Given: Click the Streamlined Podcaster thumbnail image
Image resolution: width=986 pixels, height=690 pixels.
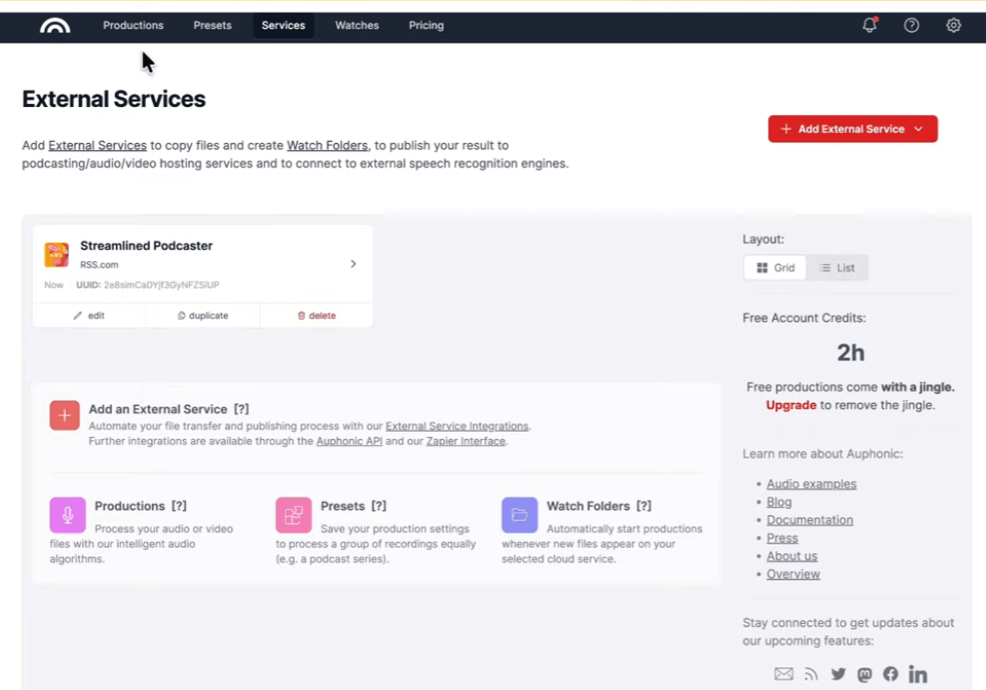Looking at the screenshot, I should pos(57,255).
